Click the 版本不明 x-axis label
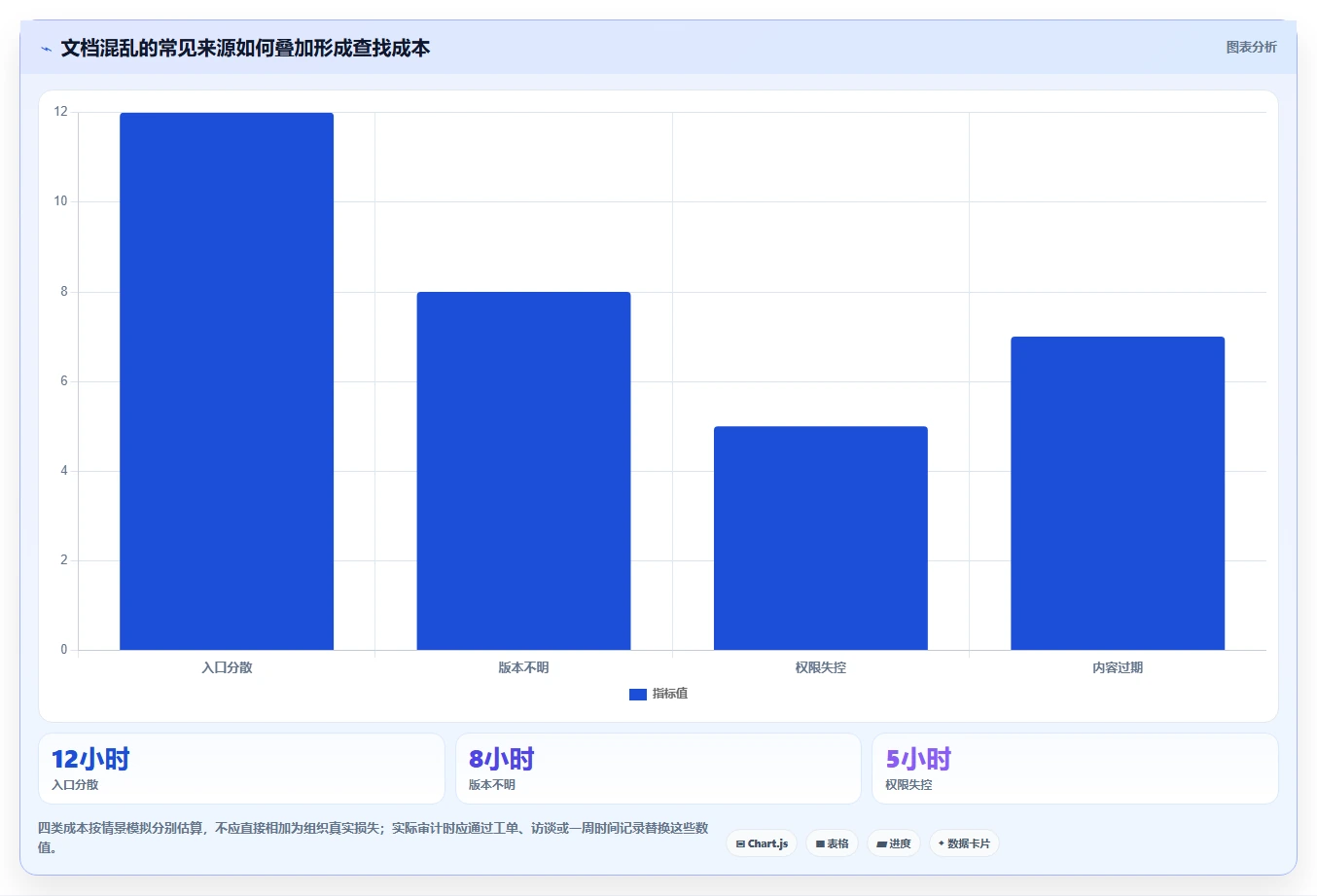This screenshot has height=896, width=1317. pyautogui.click(x=523, y=667)
